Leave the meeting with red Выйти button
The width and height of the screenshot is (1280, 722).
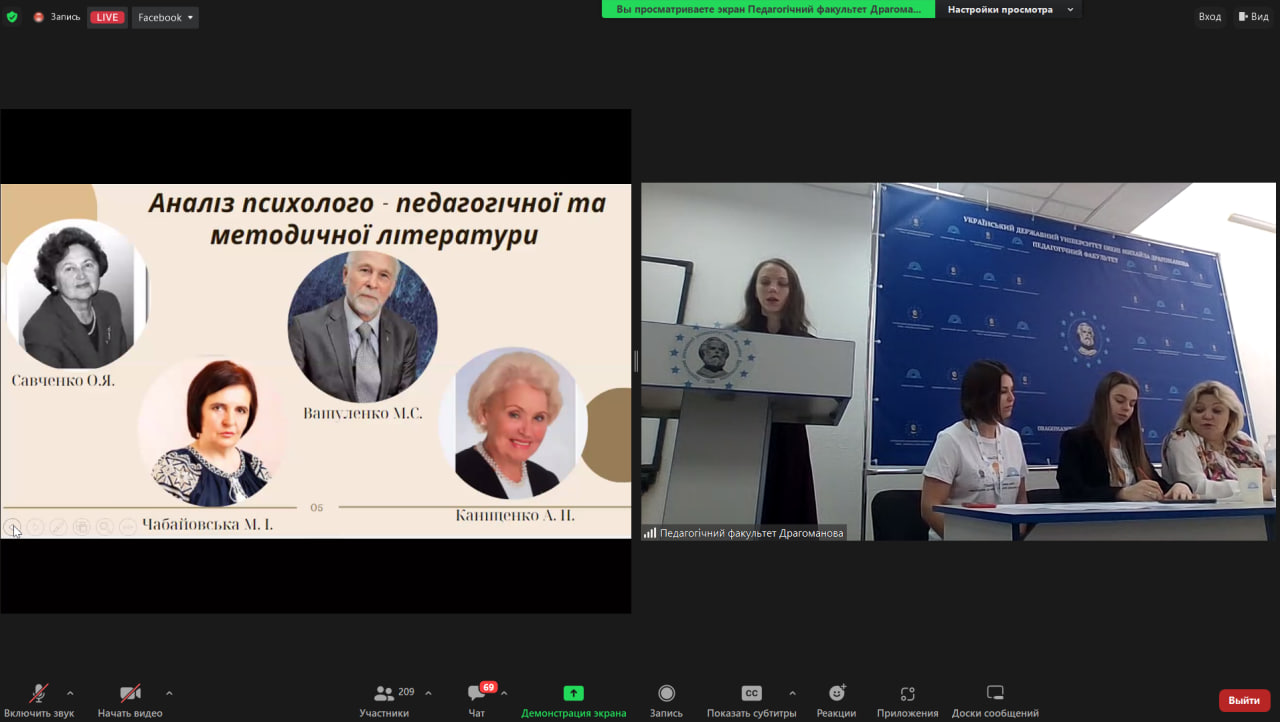click(x=1244, y=700)
